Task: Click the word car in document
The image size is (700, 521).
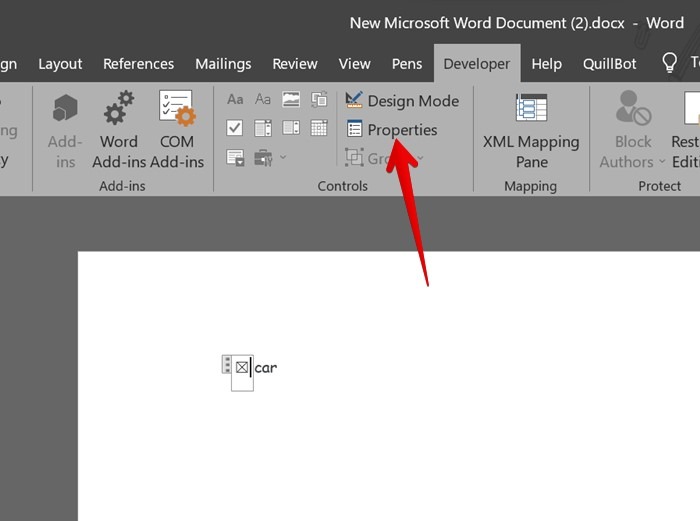Action: [x=266, y=368]
